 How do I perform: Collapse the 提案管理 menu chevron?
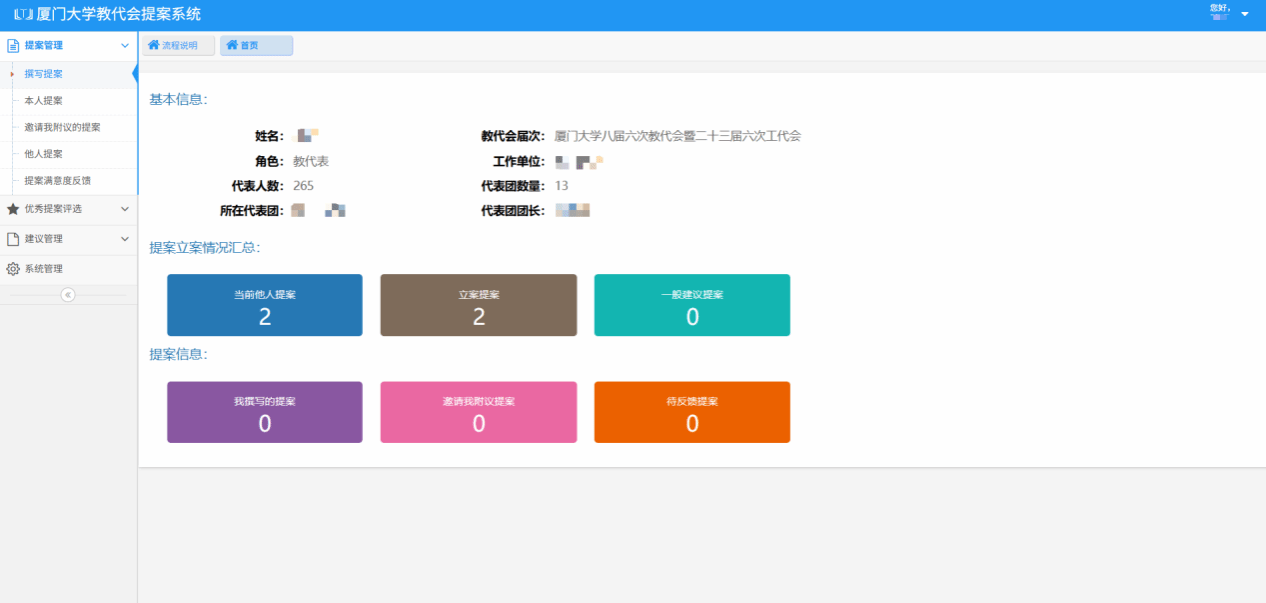(x=124, y=46)
